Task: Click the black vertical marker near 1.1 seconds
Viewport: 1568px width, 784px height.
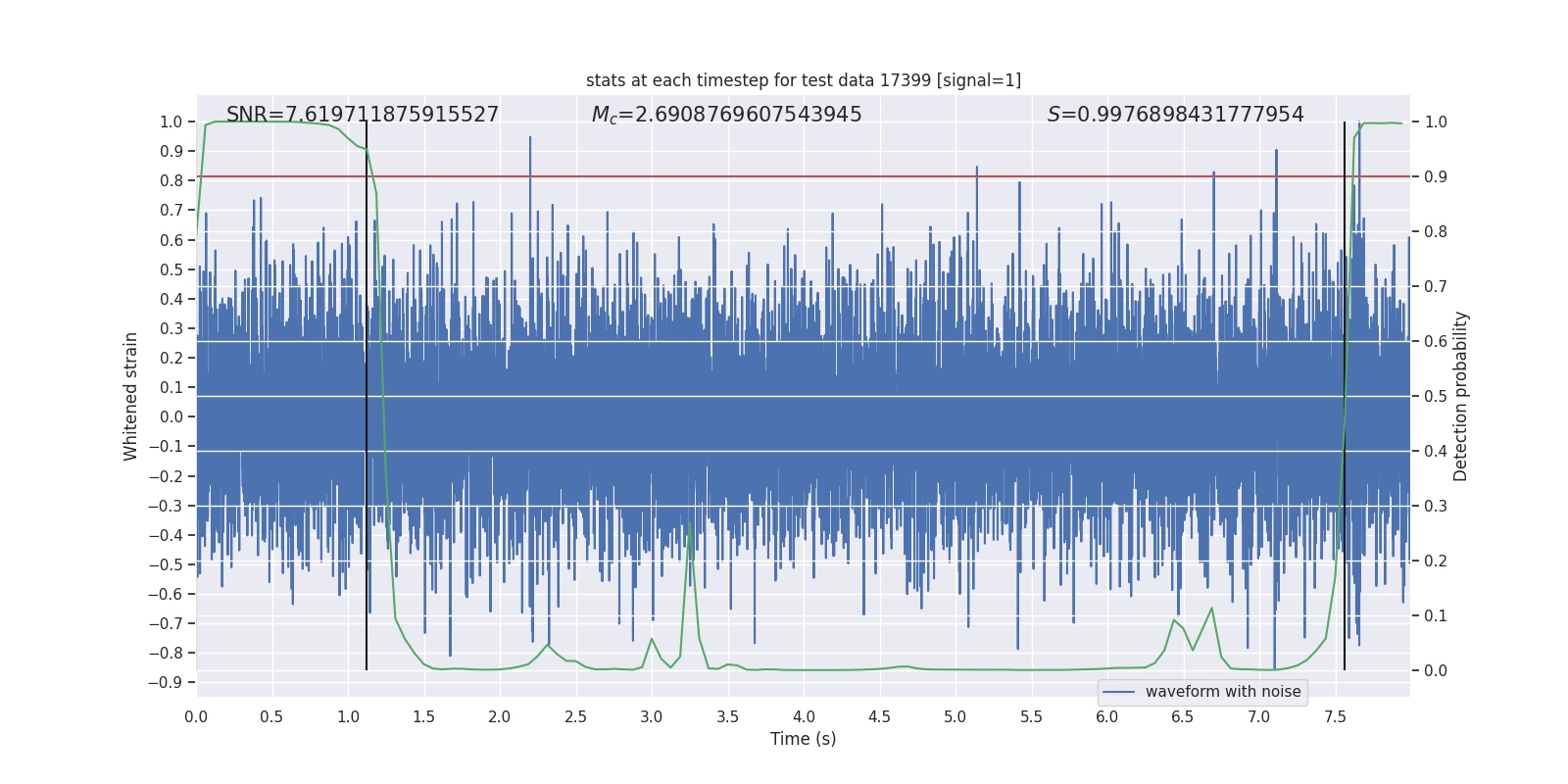Action: [x=367, y=392]
